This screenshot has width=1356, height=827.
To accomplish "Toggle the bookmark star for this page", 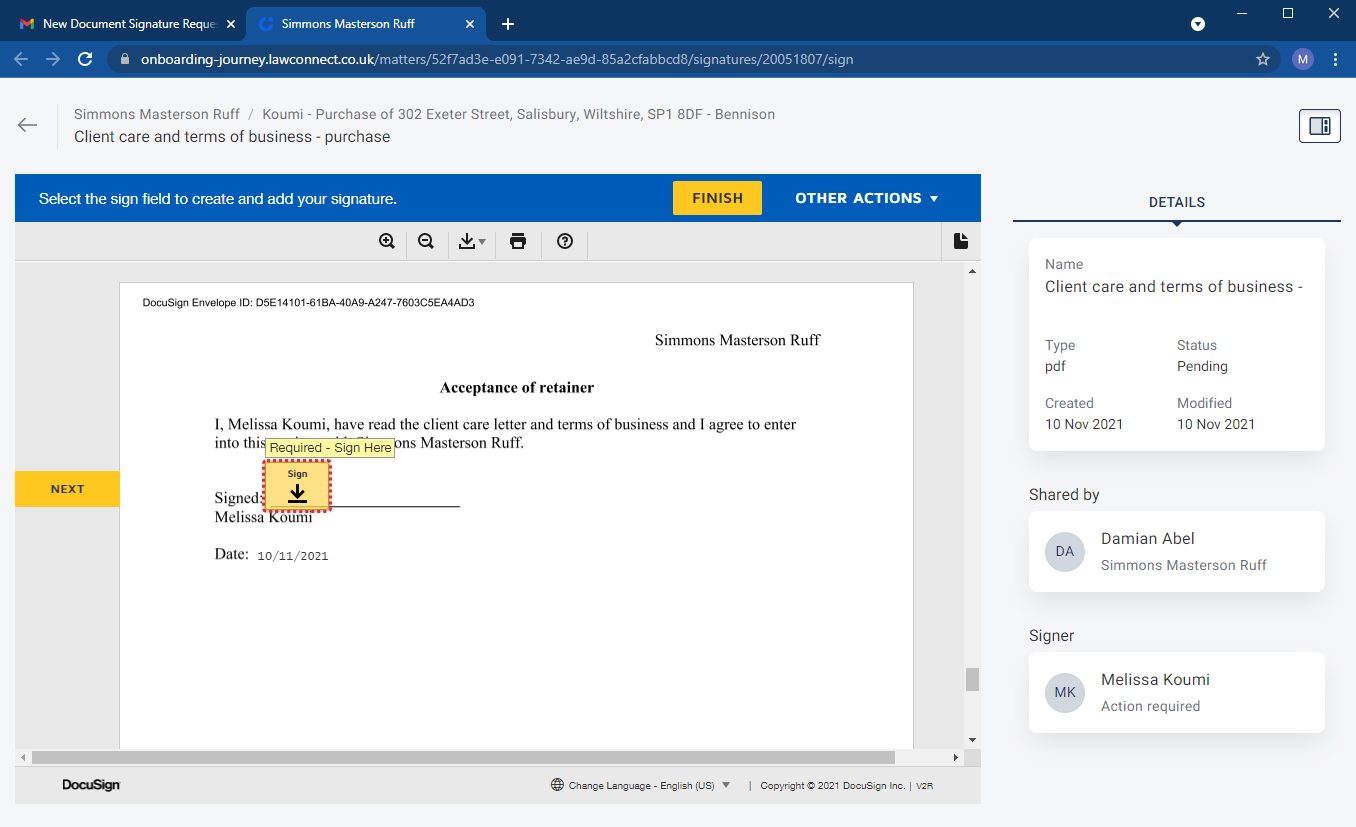I will (x=1263, y=59).
